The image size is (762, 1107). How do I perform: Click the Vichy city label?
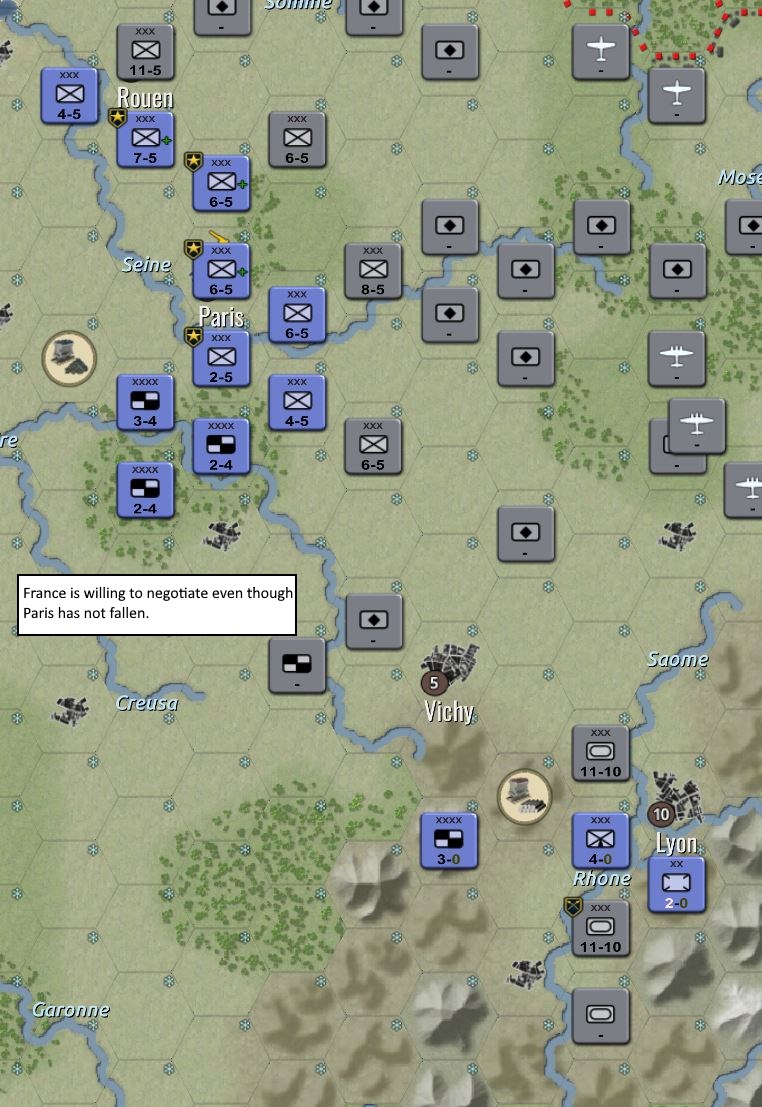pyautogui.click(x=449, y=712)
